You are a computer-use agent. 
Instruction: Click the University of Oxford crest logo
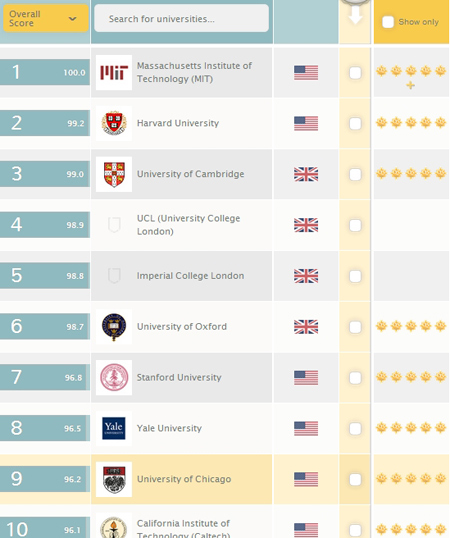(114, 327)
